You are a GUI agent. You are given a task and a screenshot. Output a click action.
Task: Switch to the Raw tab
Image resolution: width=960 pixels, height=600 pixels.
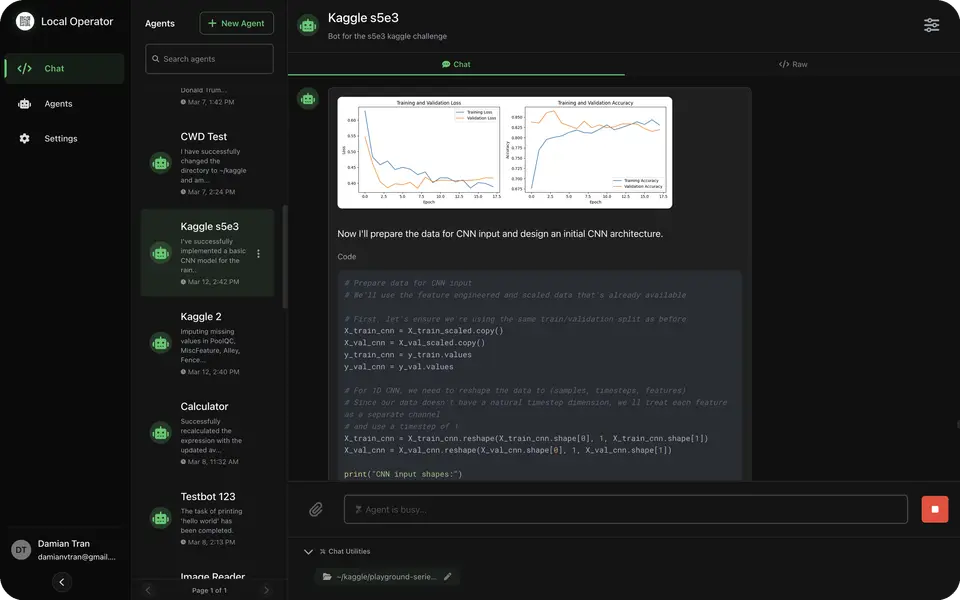(793, 64)
